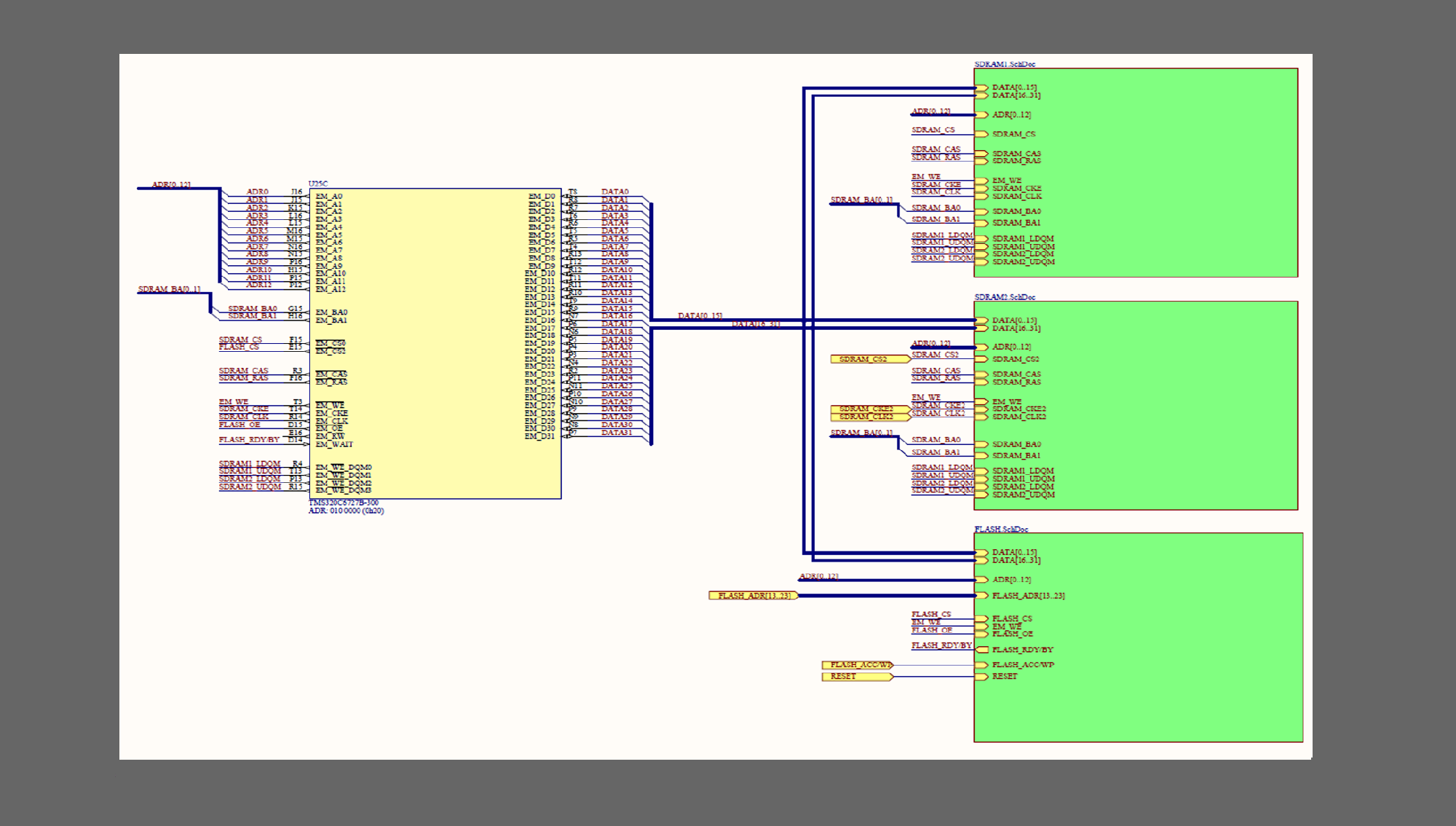Select the SDRAM2.SchDoc sheet symbol title
Screen dimensions: 1456x826
[x=1005, y=297]
